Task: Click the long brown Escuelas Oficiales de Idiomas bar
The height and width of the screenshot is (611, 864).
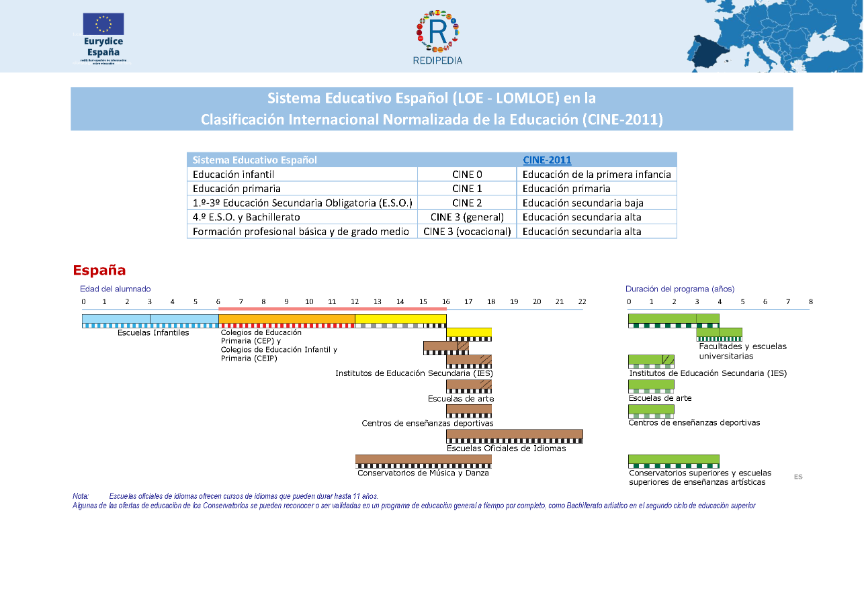Action: 514,435
